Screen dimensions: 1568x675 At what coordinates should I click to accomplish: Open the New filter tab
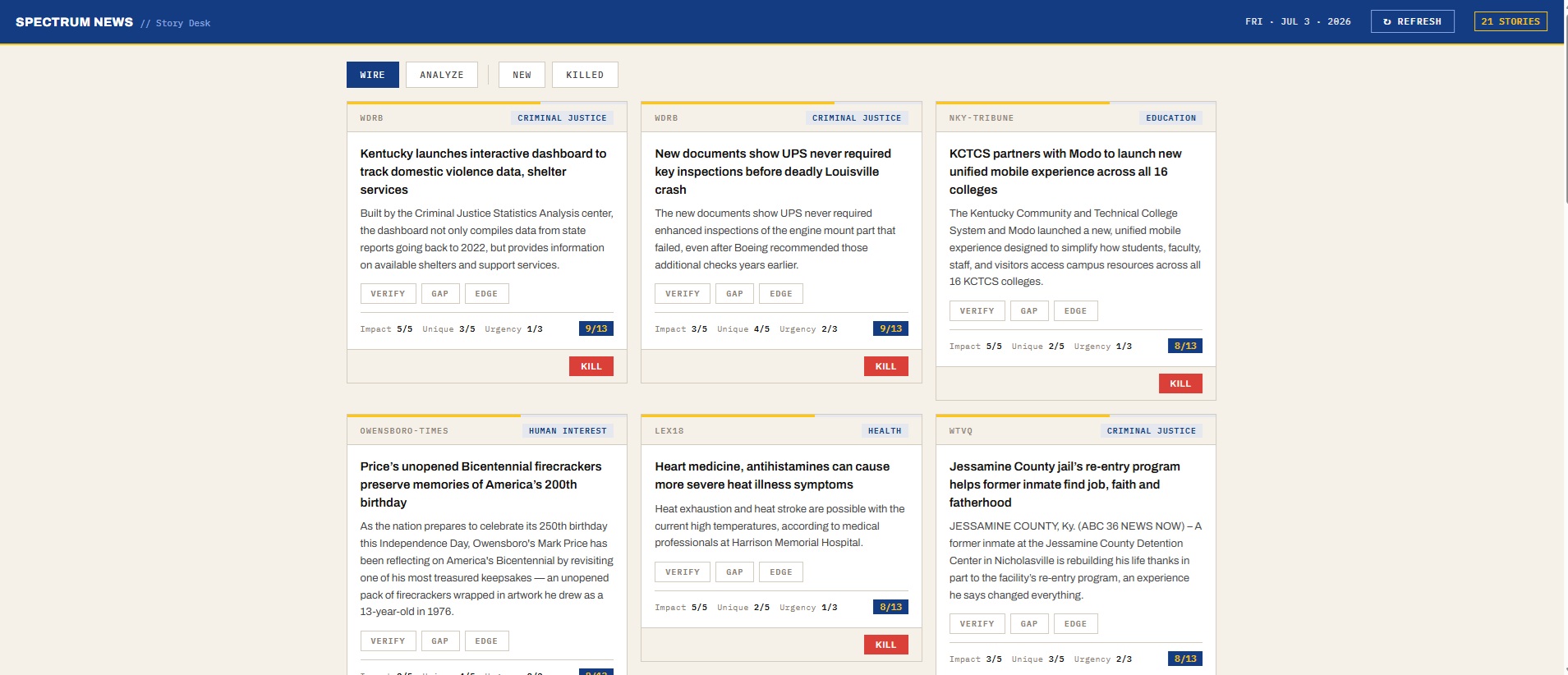pyautogui.click(x=522, y=75)
